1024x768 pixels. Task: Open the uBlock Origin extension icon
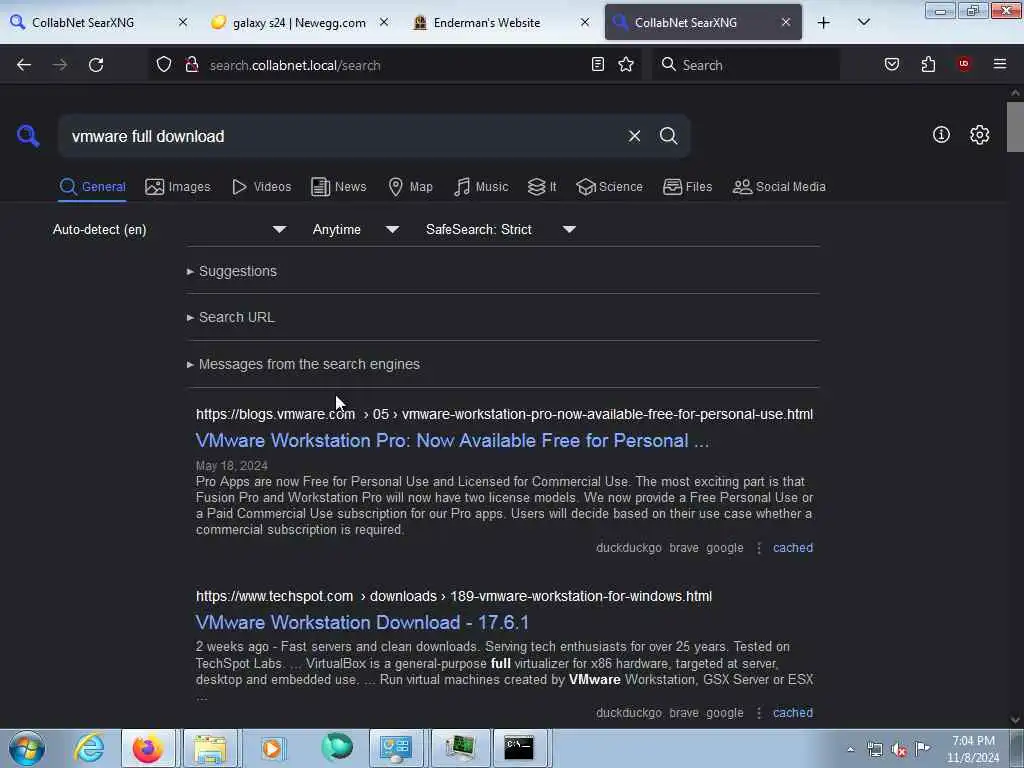click(x=964, y=64)
